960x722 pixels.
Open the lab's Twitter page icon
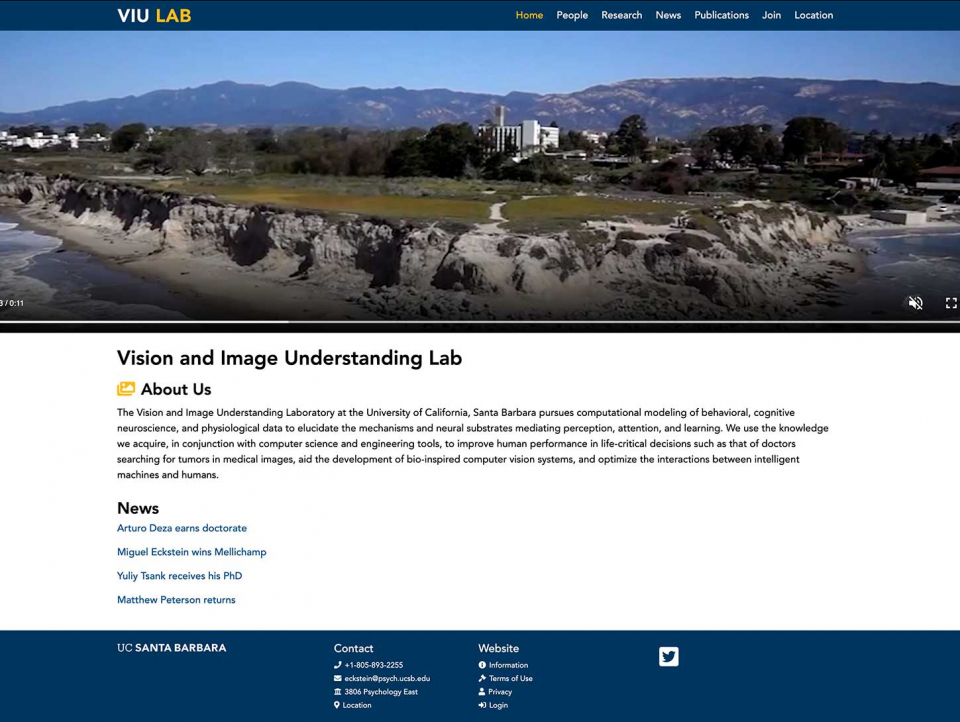(x=669, y=656)
